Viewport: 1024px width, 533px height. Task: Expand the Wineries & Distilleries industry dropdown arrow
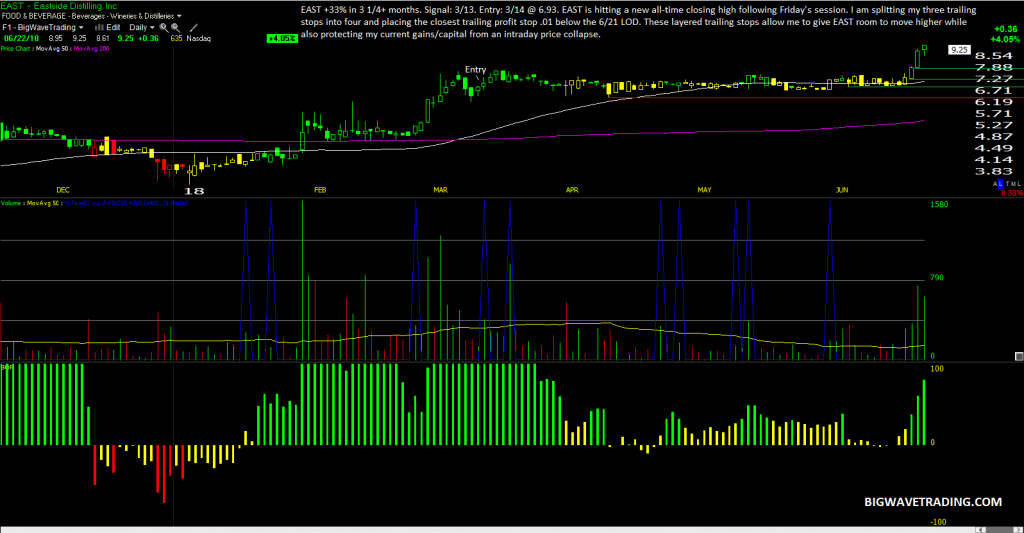[179, 16]
